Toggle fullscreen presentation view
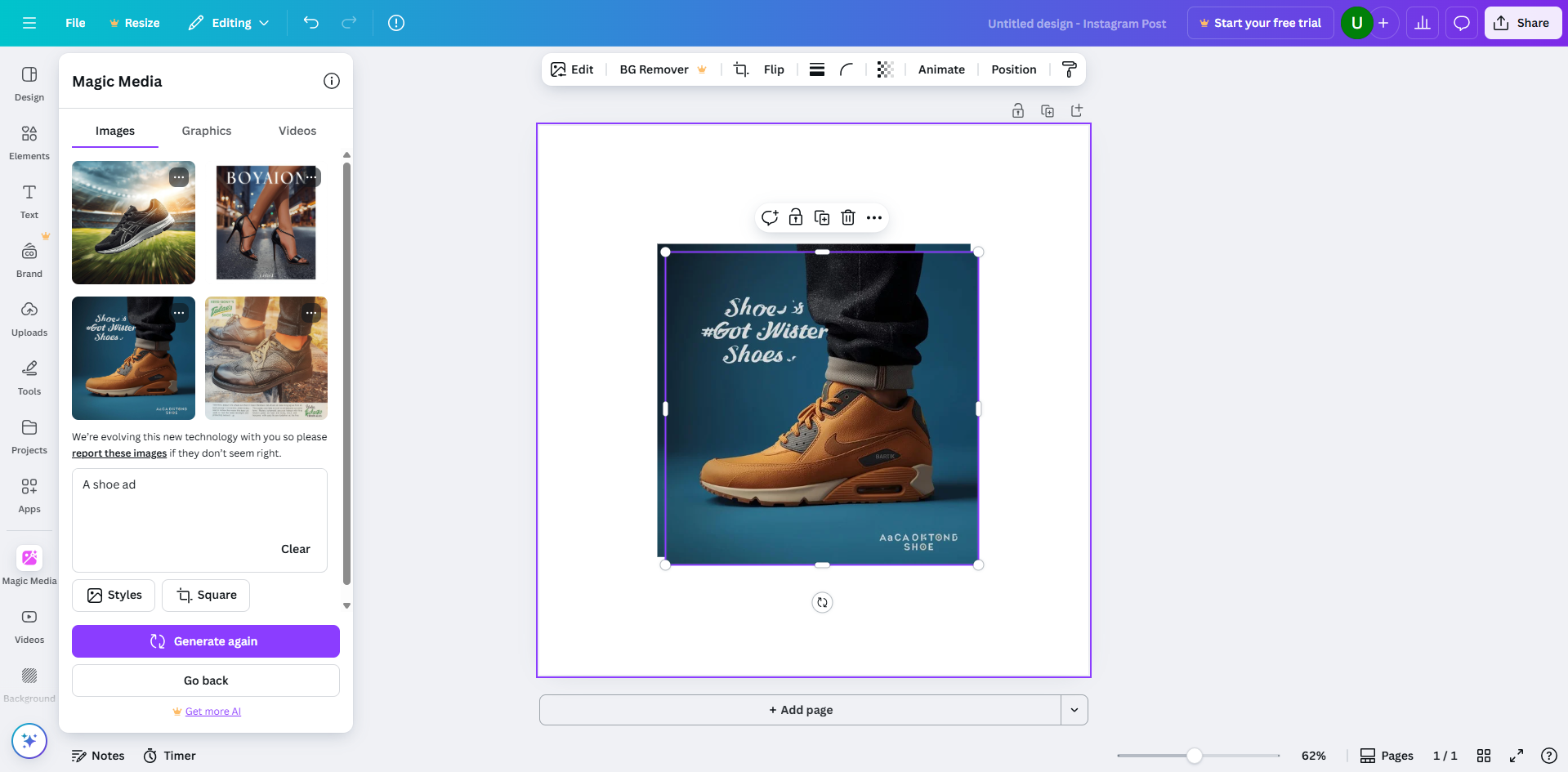Image resolution: width=1568 pixels, height=772 pixels. pos(1517,756)
